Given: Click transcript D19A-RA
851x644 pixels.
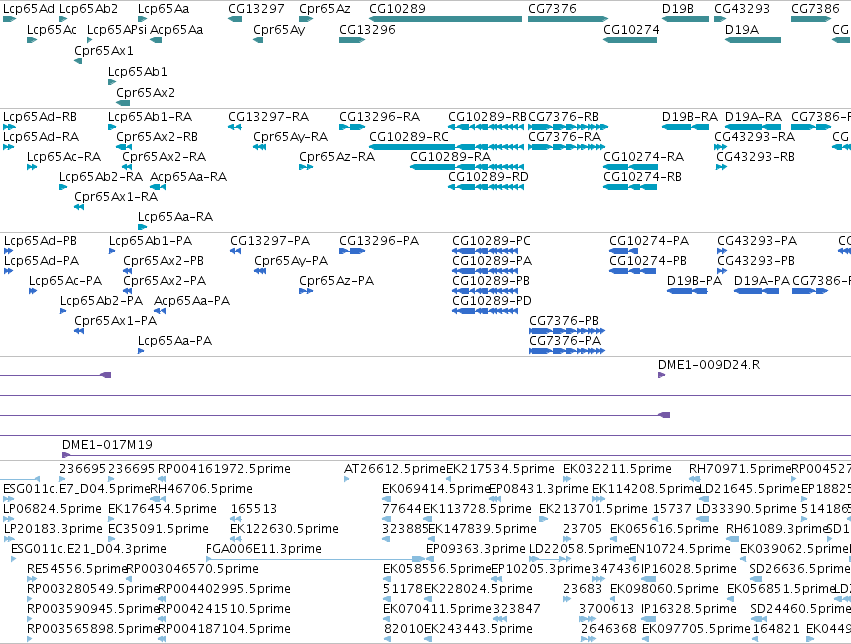Looking at the screenshot, I should (753, 117).
